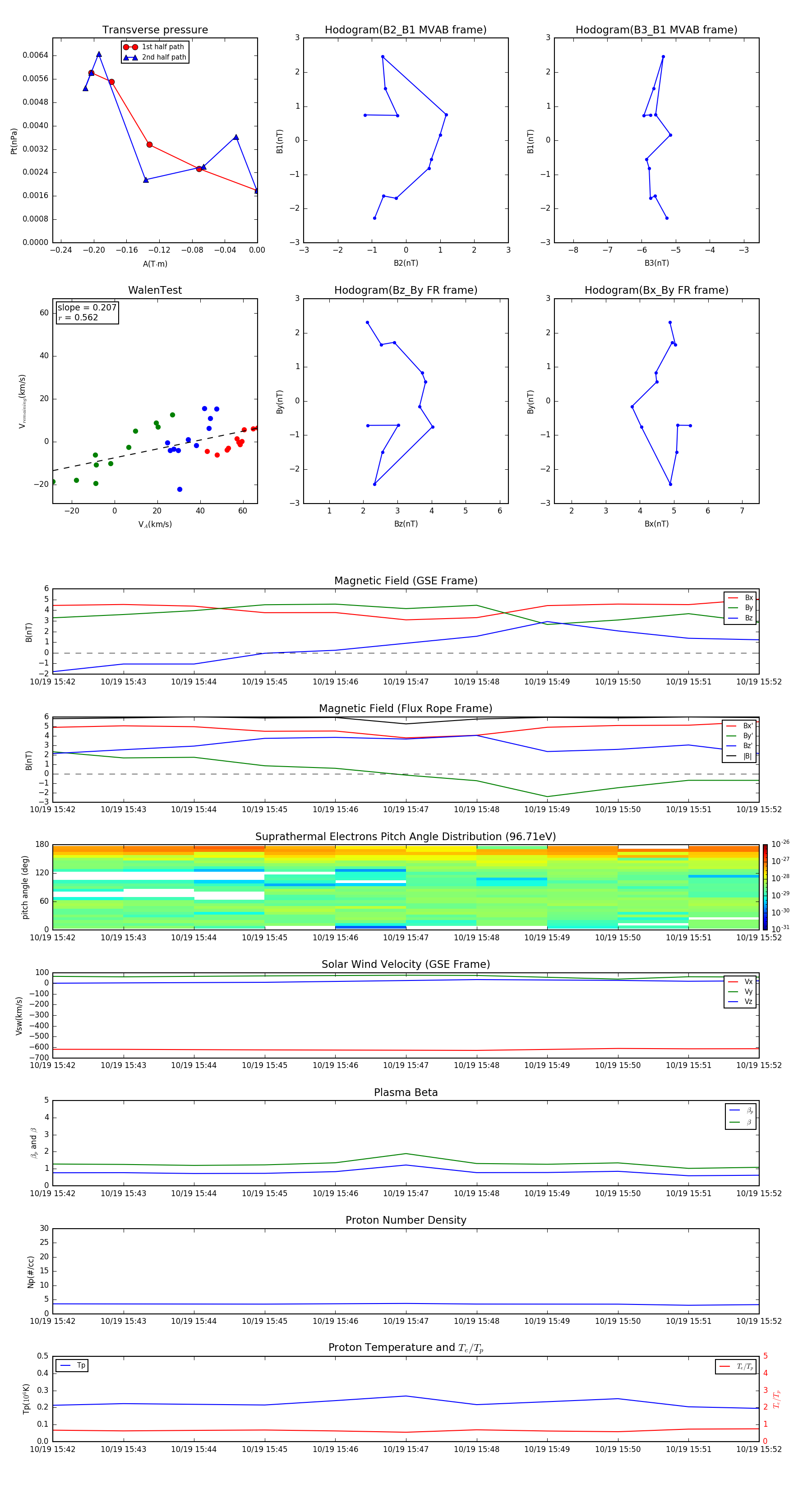This screenshot has width=812, height=1489.
Task: Select 'Vy' in the solar wind legend
Action: (740, 991)
